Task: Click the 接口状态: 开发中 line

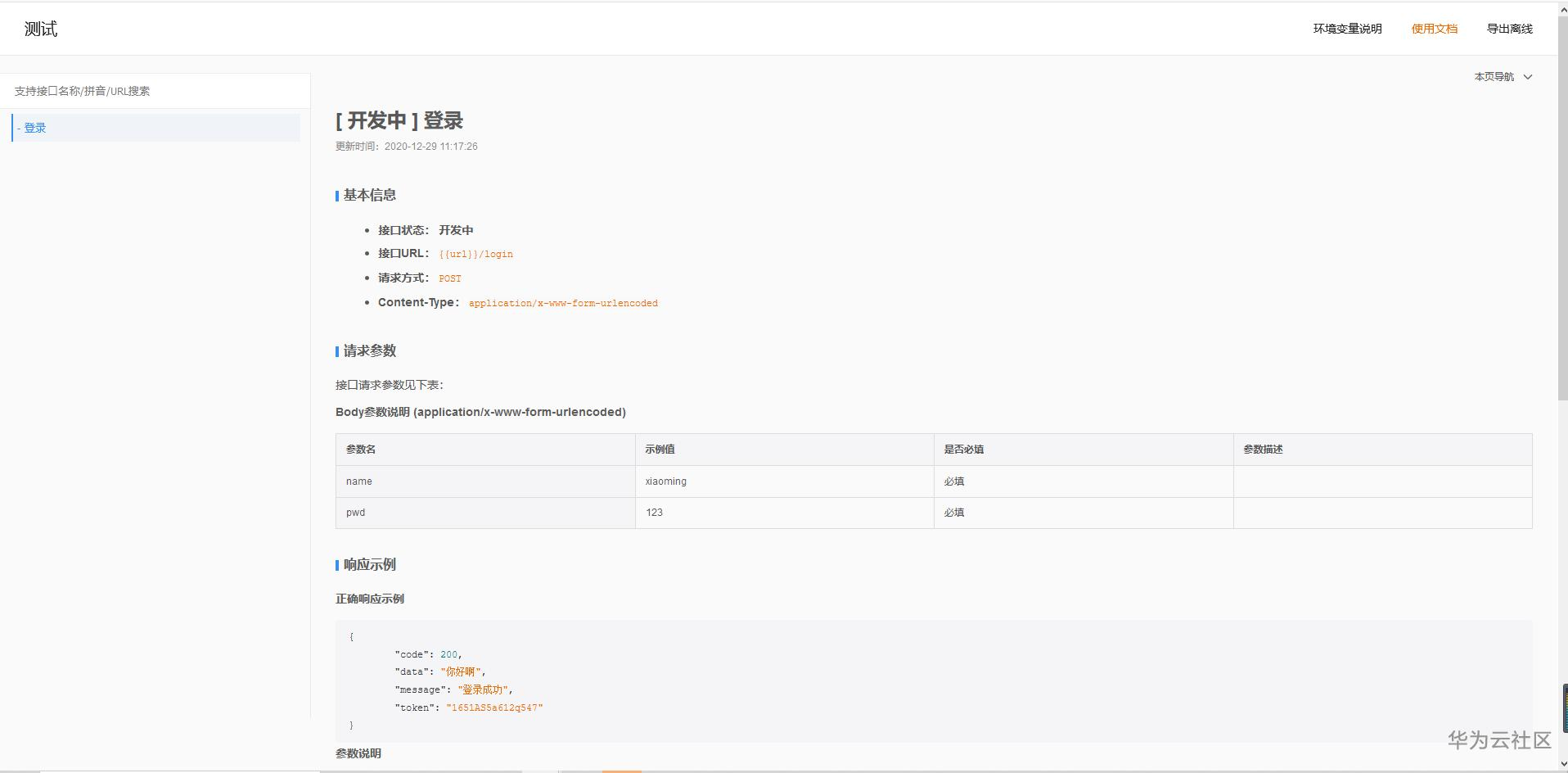Action: [426, 230]
